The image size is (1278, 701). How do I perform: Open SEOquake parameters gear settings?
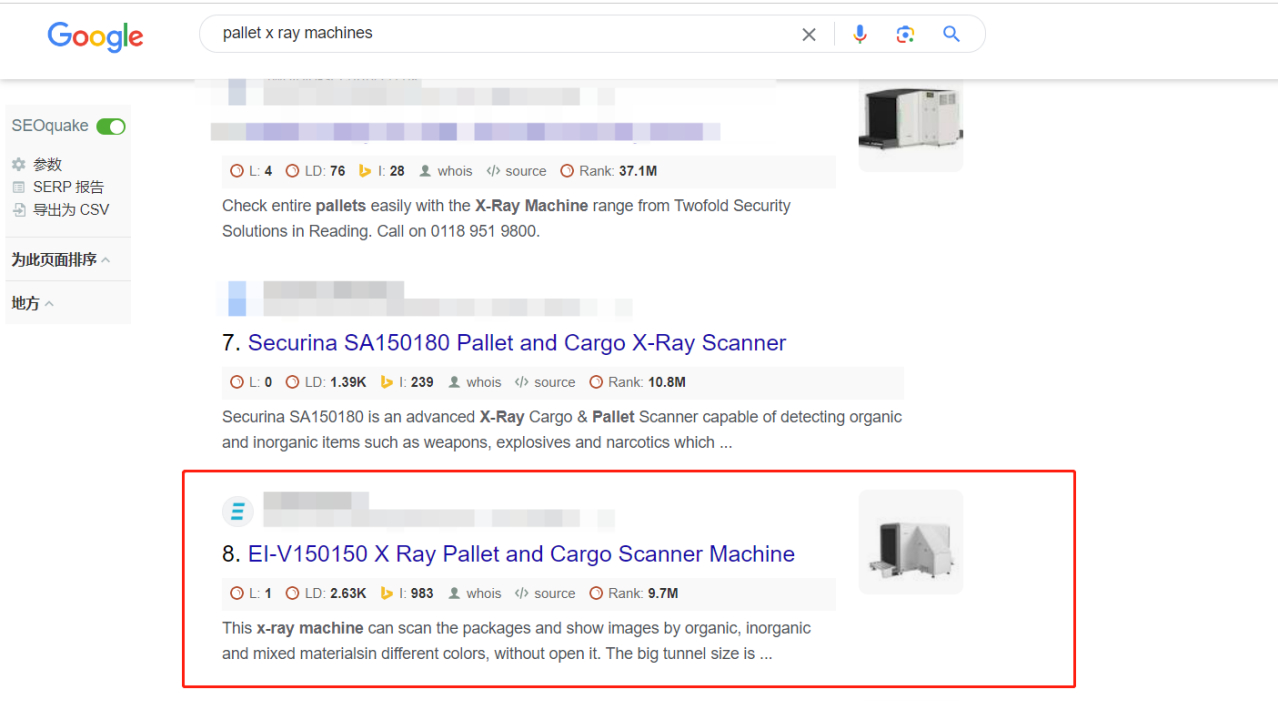(19, 164)
